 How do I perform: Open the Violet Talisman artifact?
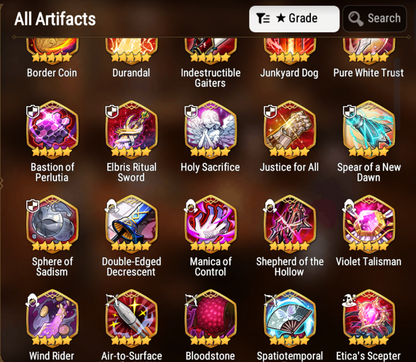[x=369, y=224]
